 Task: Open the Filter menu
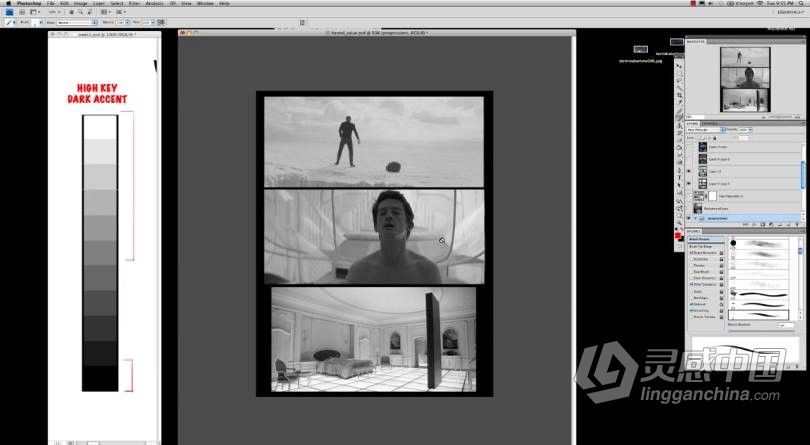[132, 4]
